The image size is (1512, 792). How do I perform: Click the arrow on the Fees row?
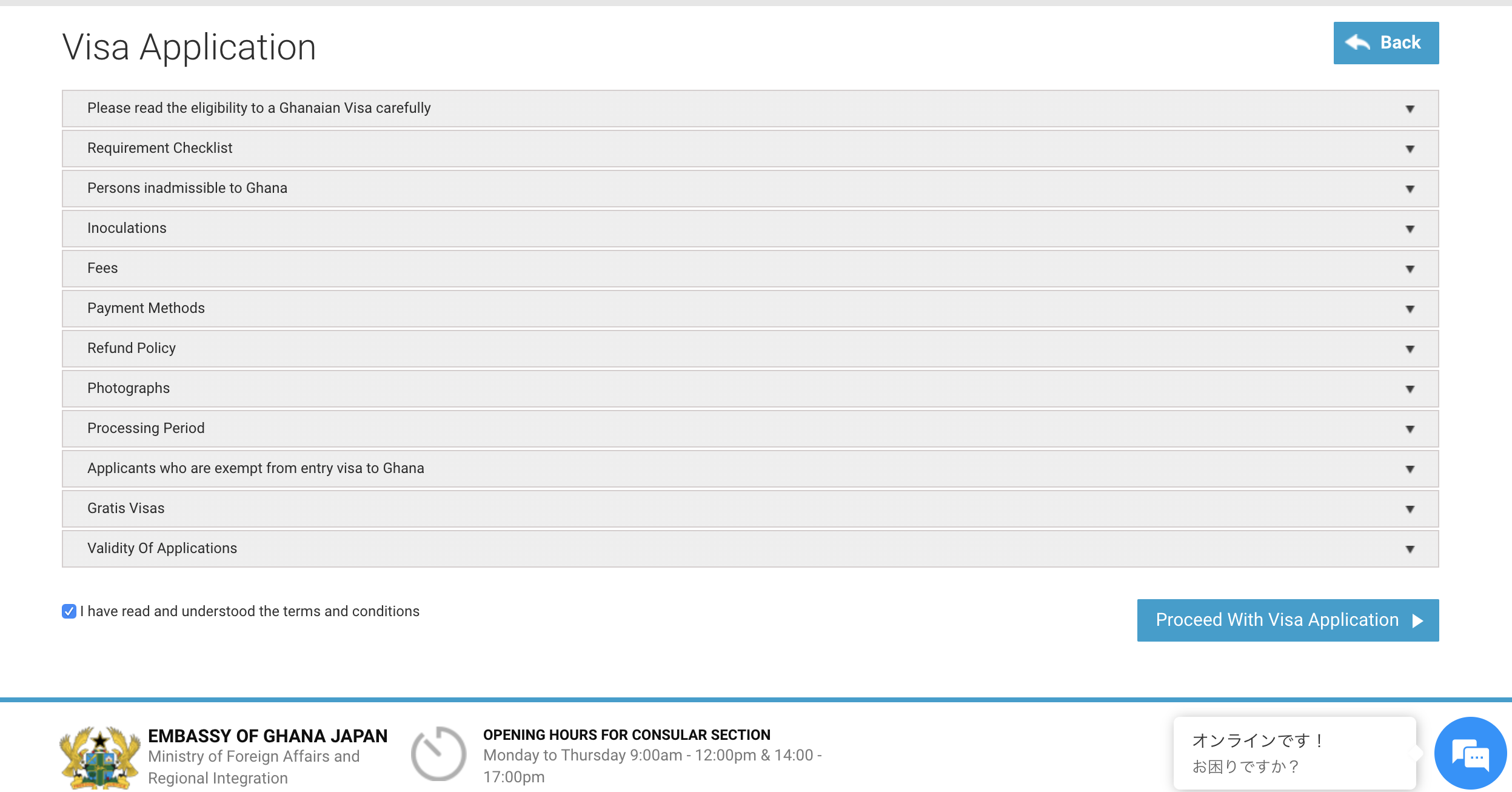[1410, 269]
